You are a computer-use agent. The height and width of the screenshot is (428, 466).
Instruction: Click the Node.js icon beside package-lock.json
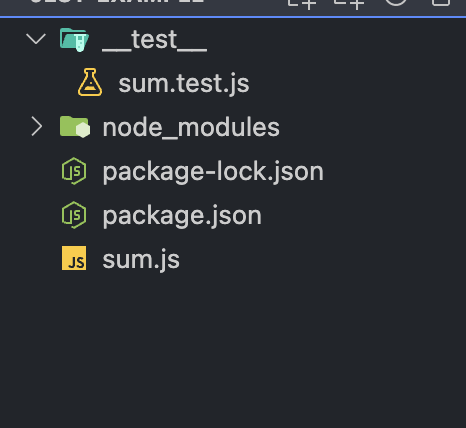tap(74, 171)
